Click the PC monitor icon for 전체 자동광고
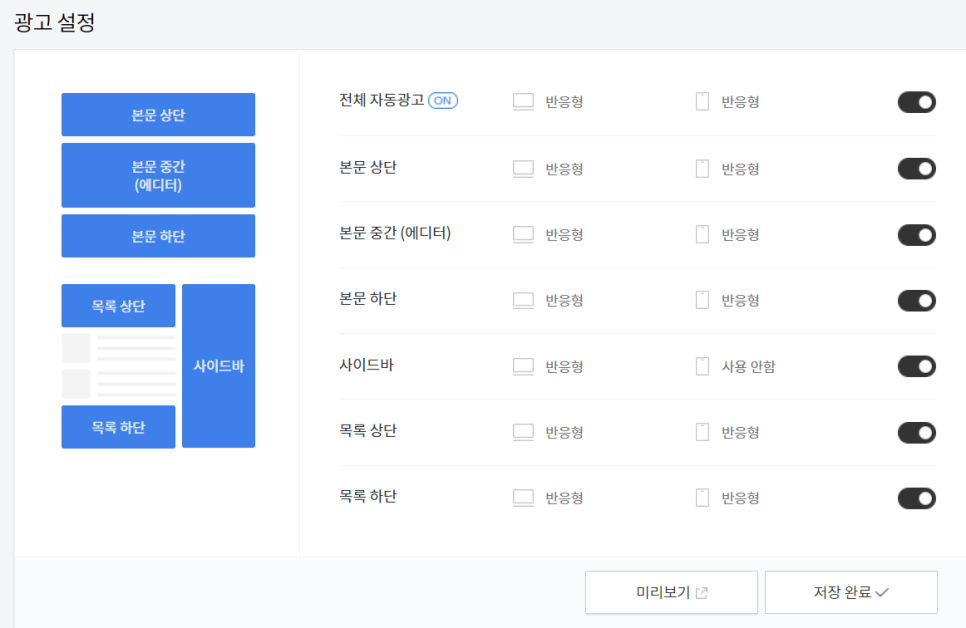Screen dimensions: 966x628 [523, 102]
